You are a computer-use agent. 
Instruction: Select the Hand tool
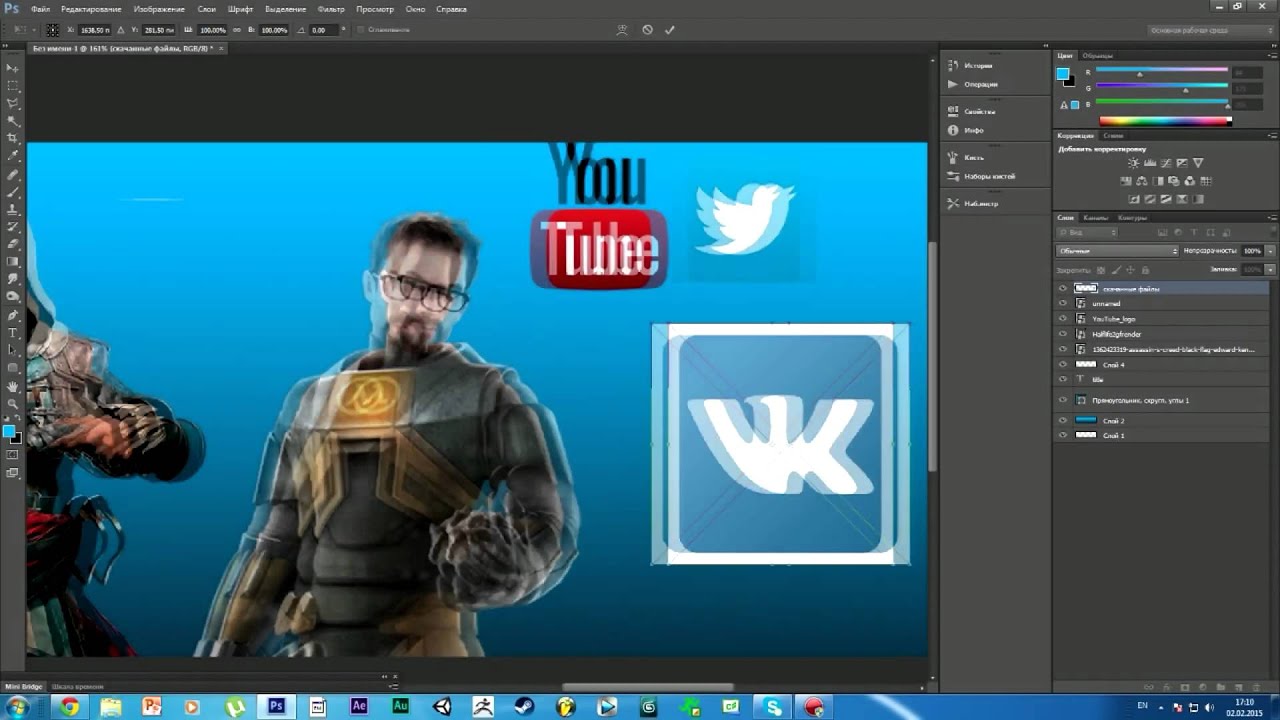click(13, 386)
